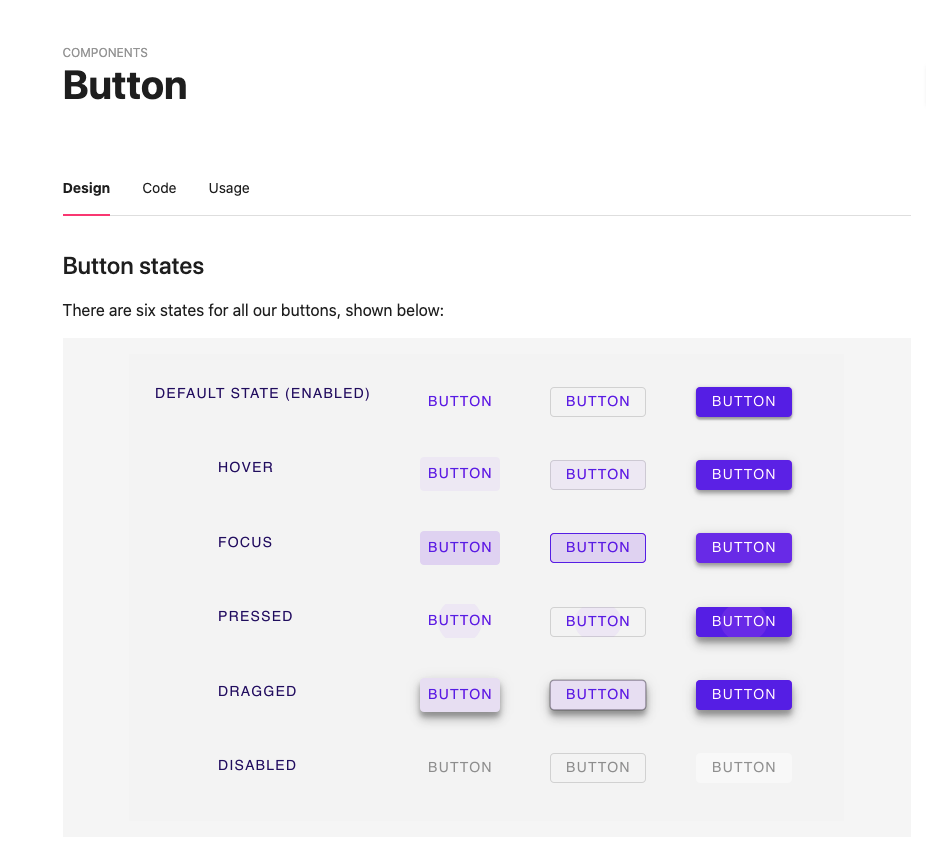Click the dragged state filled button
Screen dimensions: 926x856
(x=744, y=695)
